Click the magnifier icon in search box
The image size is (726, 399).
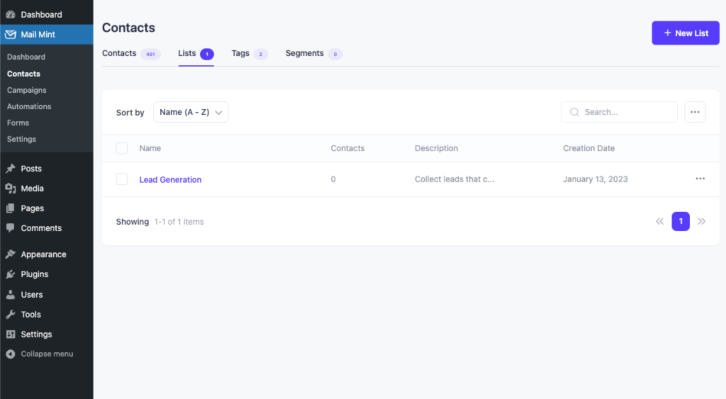click(x=575, y=112)
